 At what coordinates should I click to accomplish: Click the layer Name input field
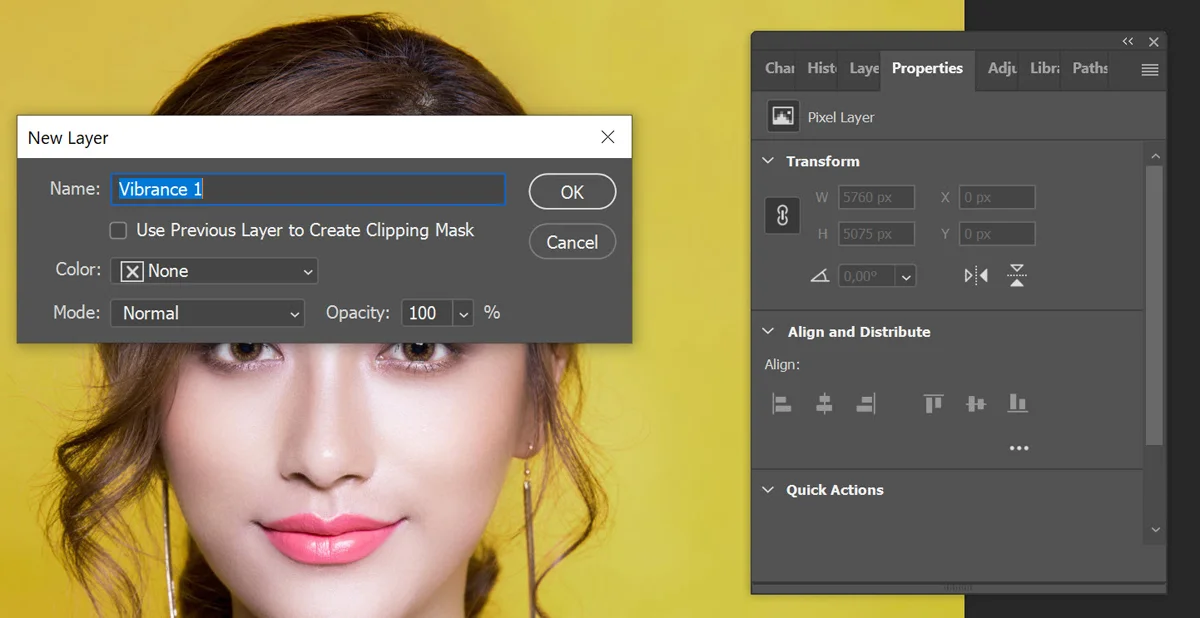(x=308, y=189)
